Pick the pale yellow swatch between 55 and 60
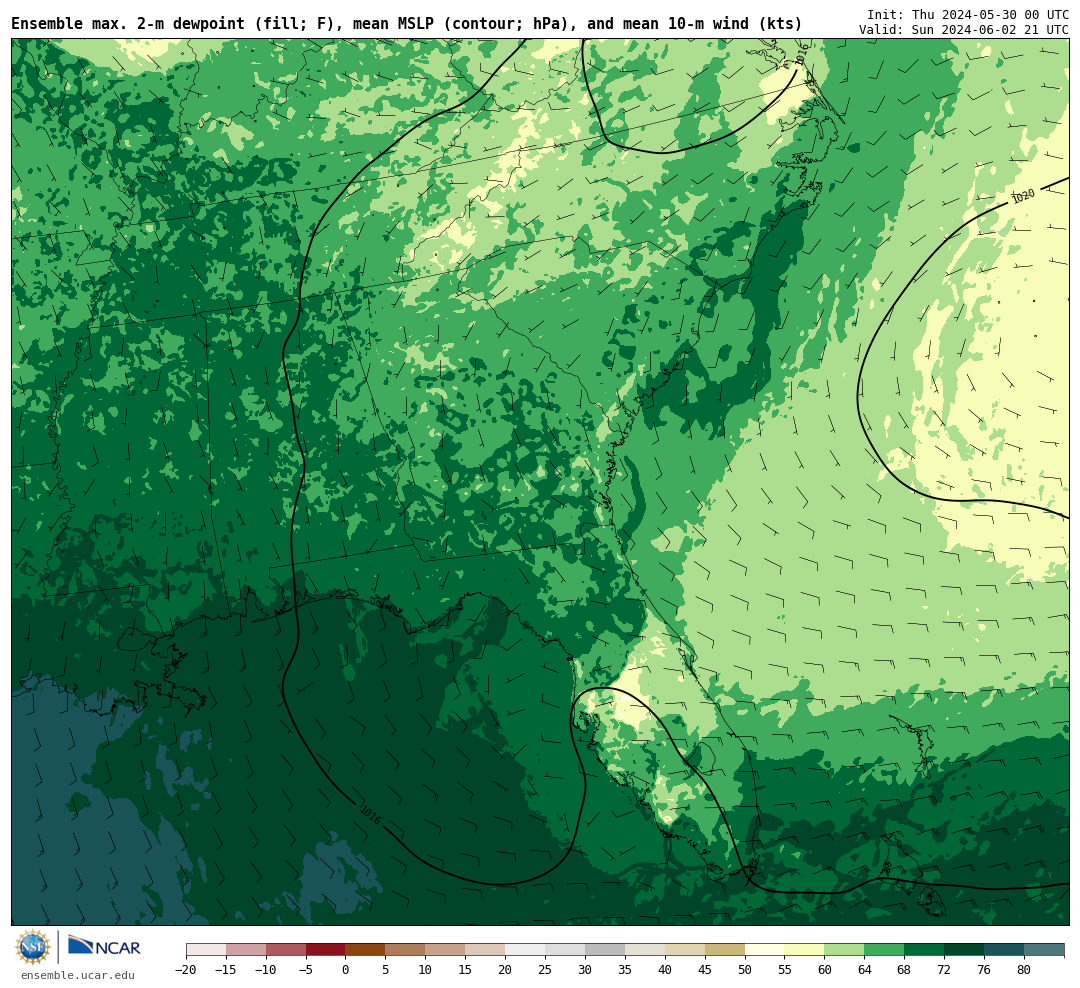This screenshot has width=1080, height=988. (x=805, y=950)
